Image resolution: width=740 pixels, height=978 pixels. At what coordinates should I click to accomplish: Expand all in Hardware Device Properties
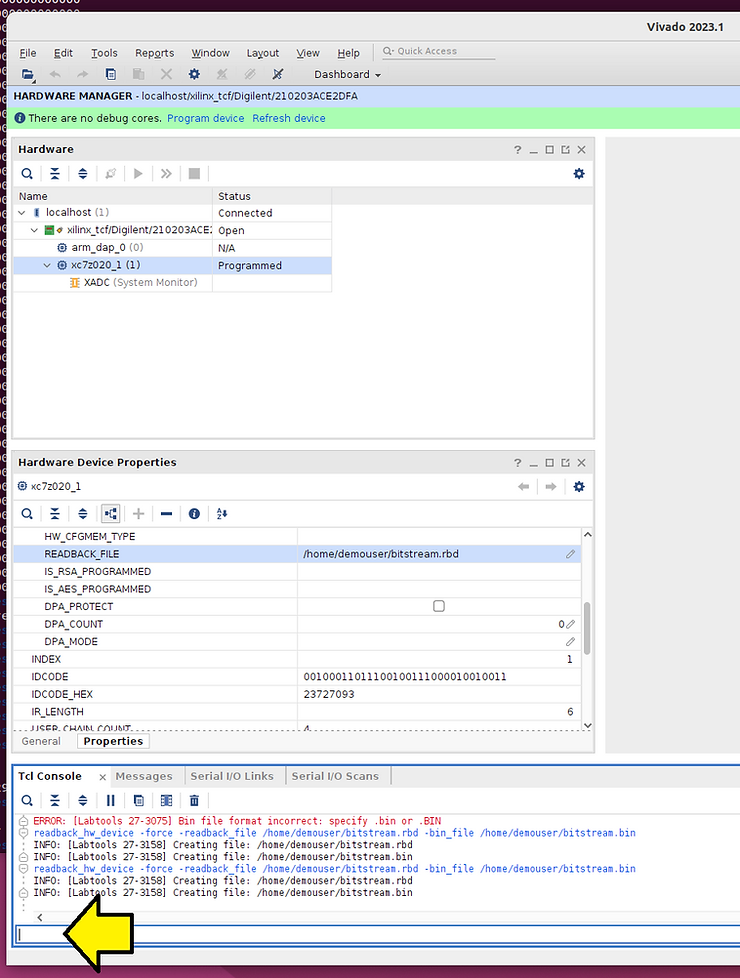click(x=82, y=513)
